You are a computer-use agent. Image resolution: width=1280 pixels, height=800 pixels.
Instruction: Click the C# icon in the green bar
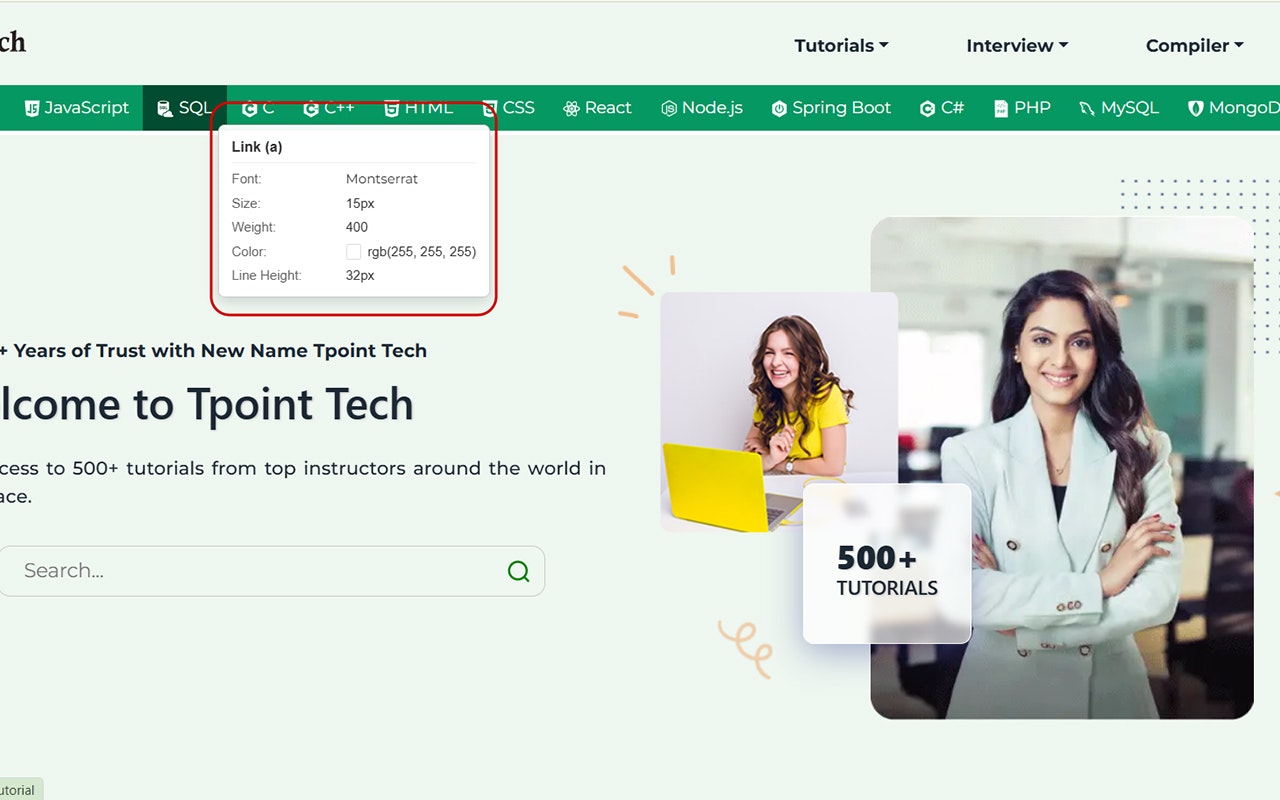click(927, 108)
